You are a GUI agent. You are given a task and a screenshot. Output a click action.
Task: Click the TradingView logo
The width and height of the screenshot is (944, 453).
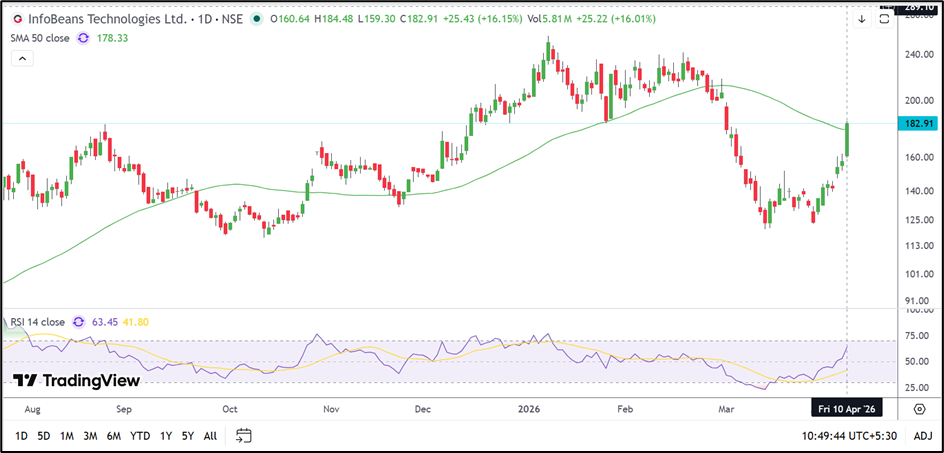point(76,380)
